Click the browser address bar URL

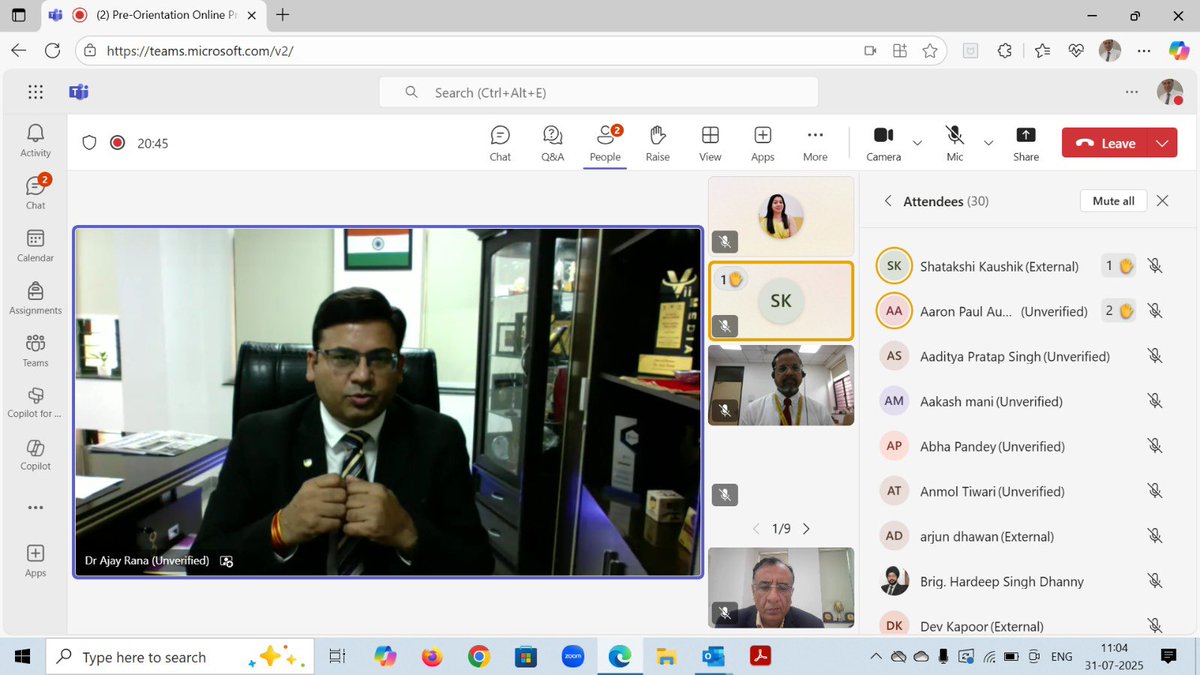[x=200, y=50]
